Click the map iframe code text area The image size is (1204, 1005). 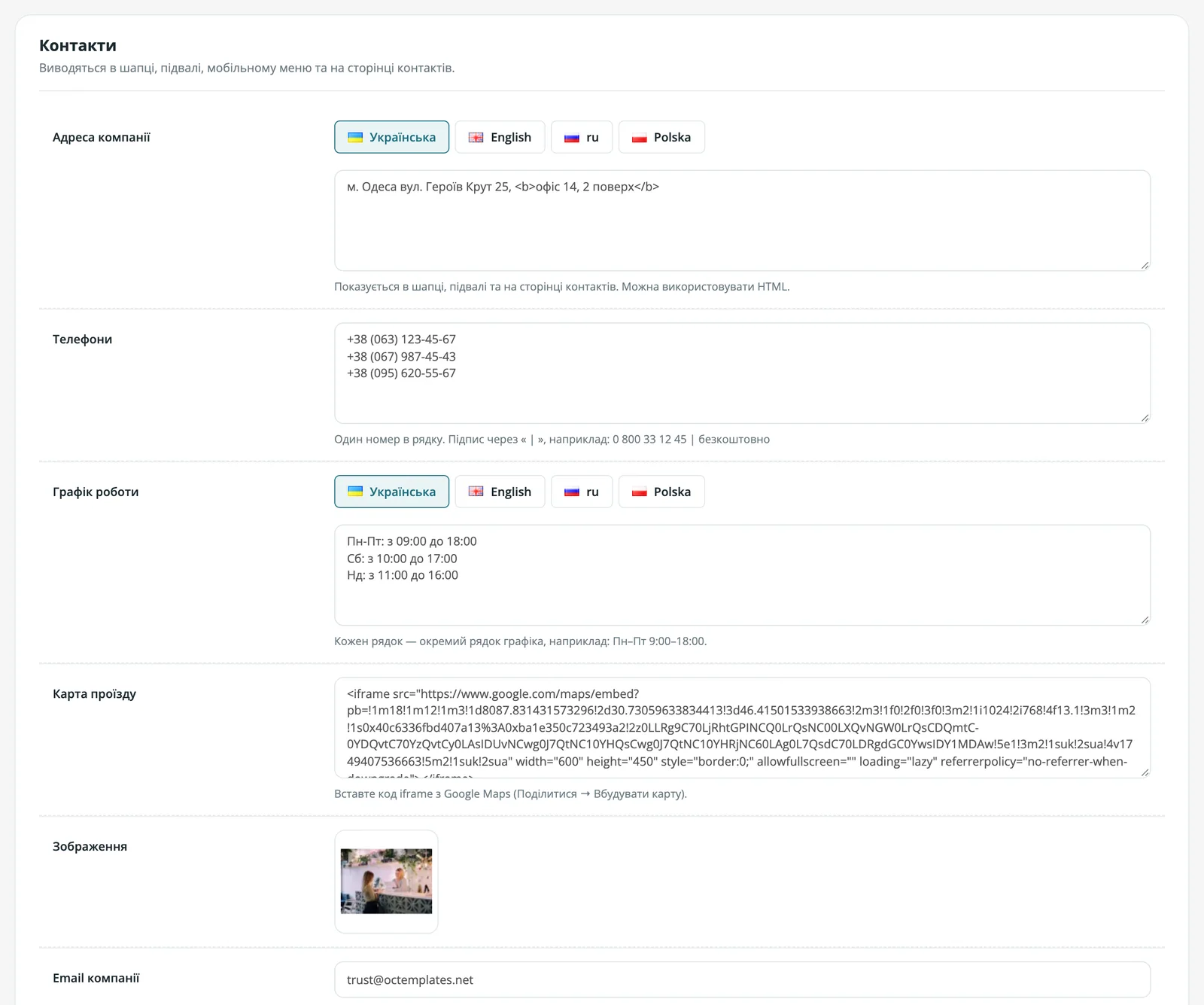click(x=742, y=728)
